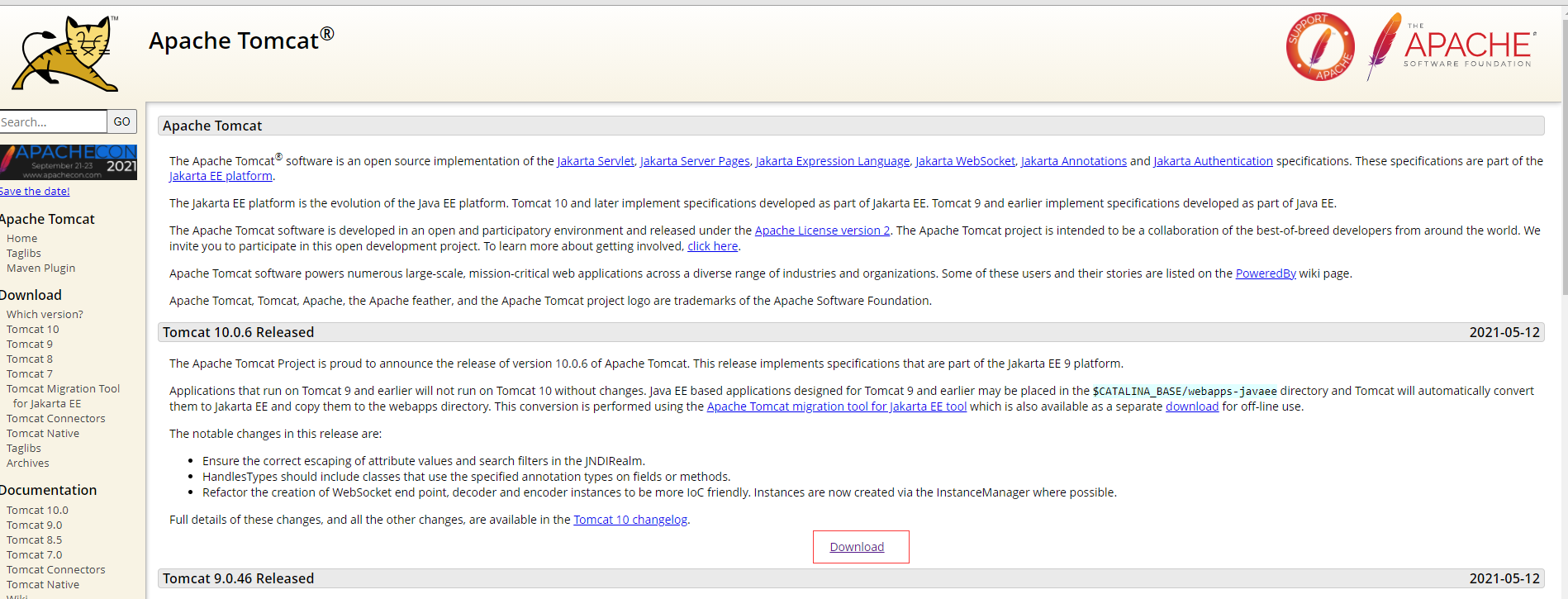The image size is (1568, 599).
Task: Click the separate 'download' inline link
Action: [x=1192, y=406]
